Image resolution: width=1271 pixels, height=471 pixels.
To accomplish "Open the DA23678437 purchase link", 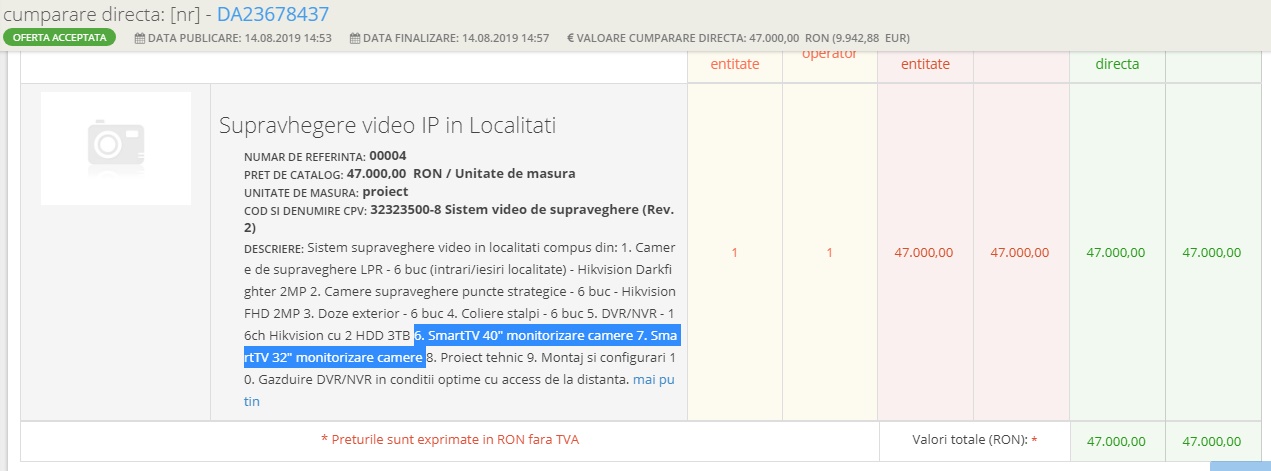I will 272,14.
